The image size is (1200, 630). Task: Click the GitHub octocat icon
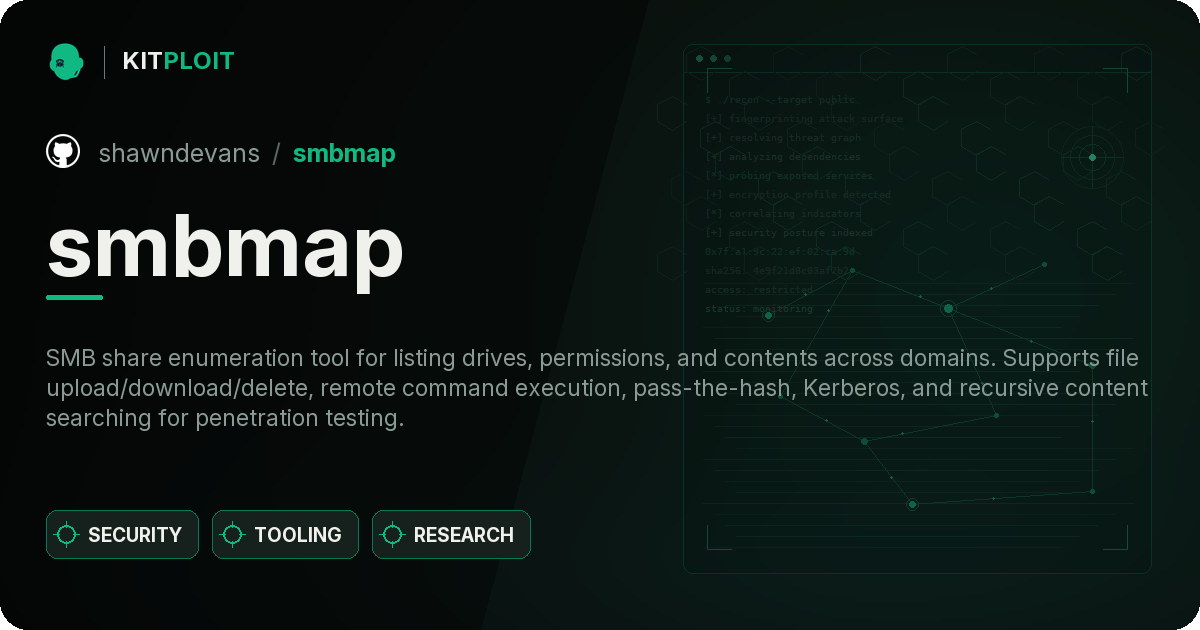click(63, 152)
